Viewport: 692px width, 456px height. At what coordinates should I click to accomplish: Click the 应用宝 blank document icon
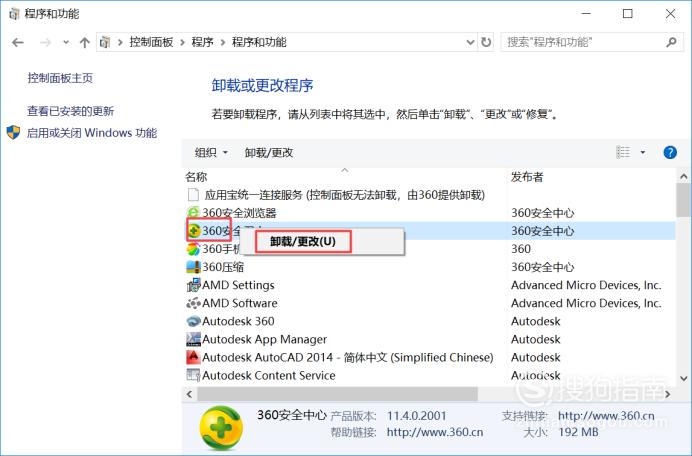193,195
